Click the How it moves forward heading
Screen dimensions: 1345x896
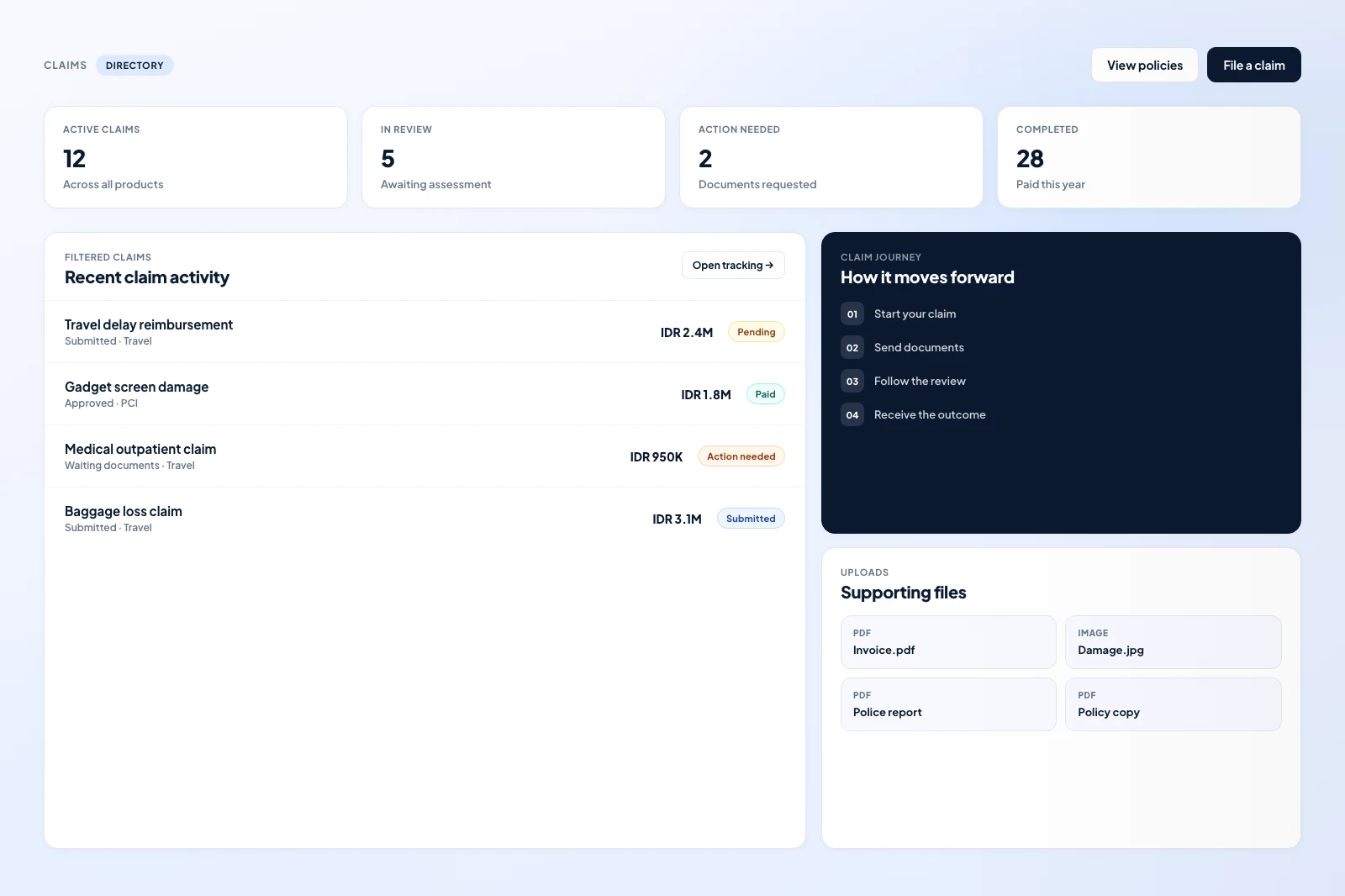[x=927, y=277]
